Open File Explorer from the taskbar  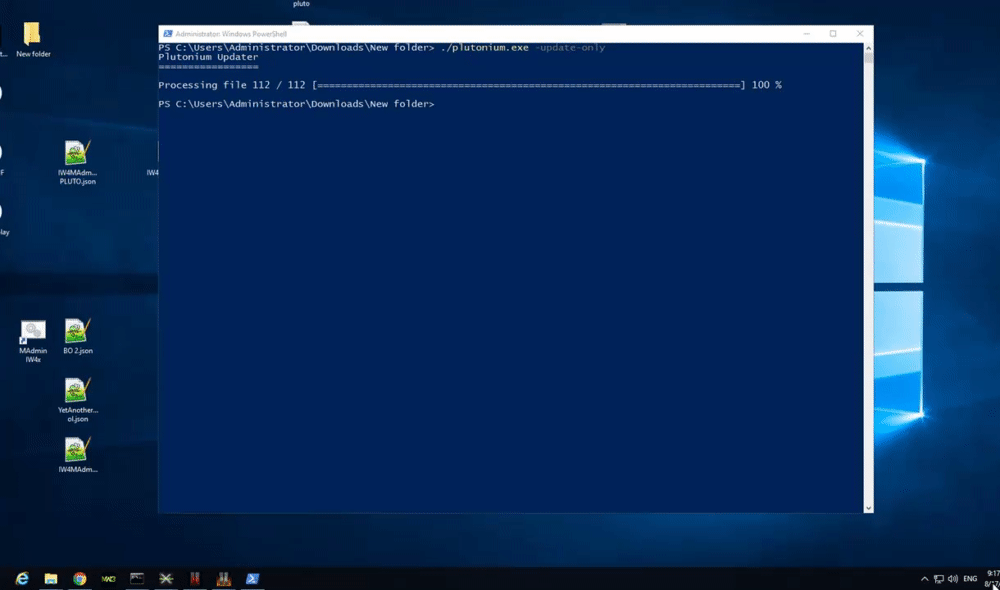coord(51,579)
